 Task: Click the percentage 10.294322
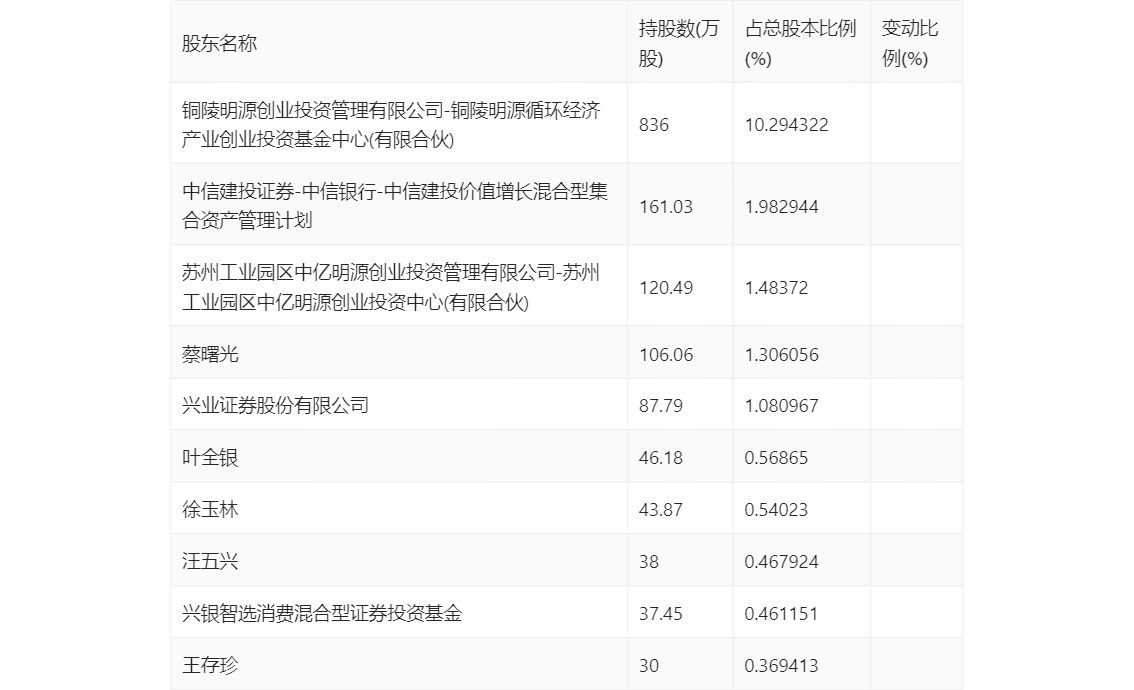(x=787, y=125)
